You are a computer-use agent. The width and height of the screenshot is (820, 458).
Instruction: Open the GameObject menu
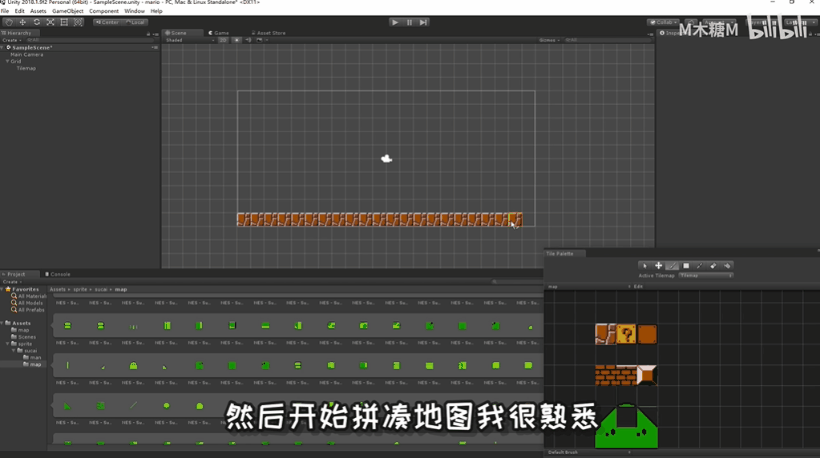(68, 11)
